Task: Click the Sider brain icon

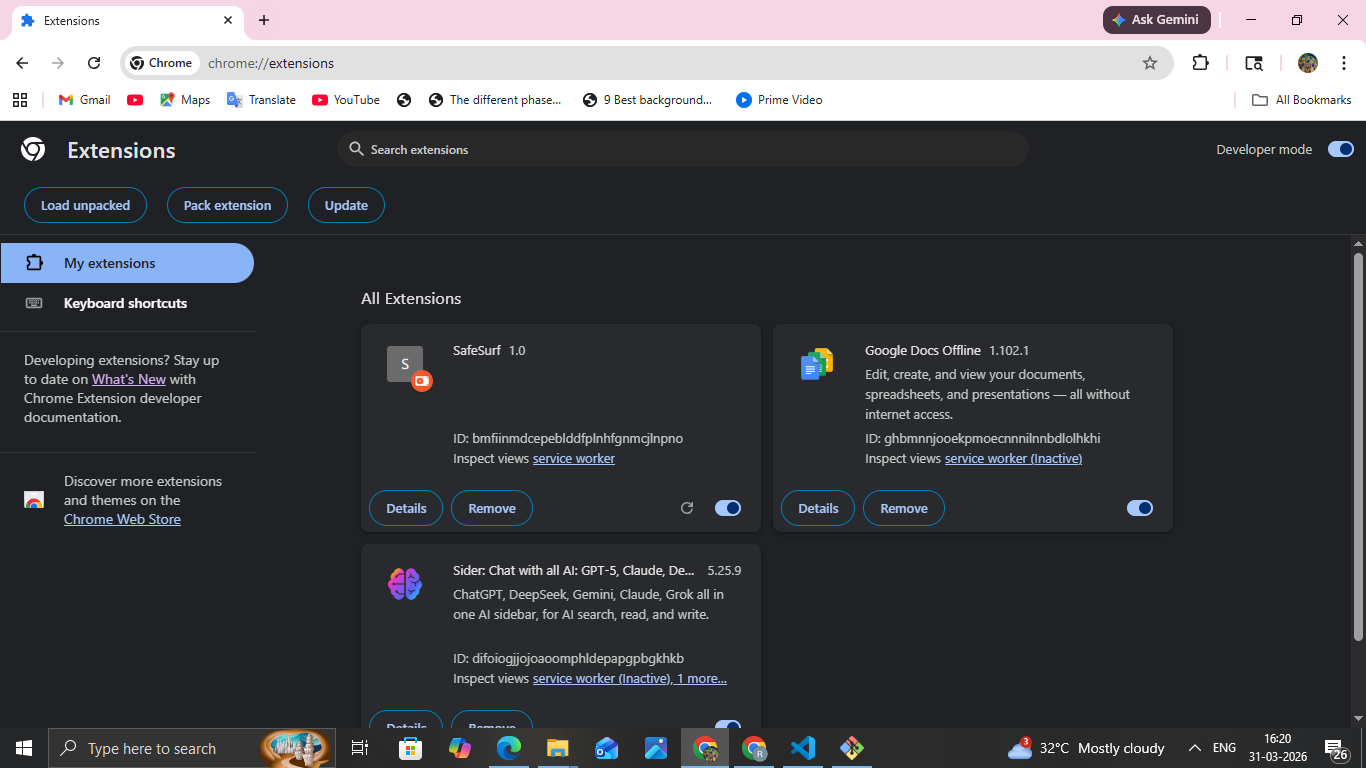Action: [405, 584]
